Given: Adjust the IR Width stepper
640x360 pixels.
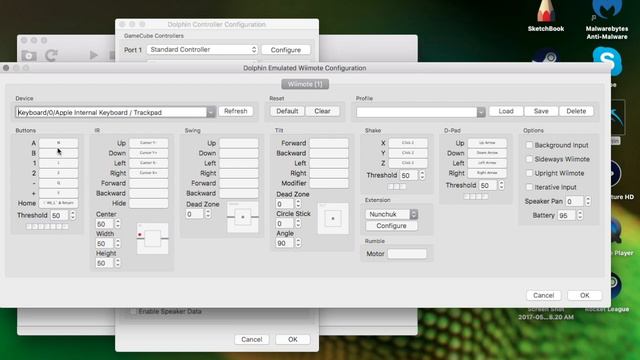Looking at the screenshot, I should click(118, 243).
